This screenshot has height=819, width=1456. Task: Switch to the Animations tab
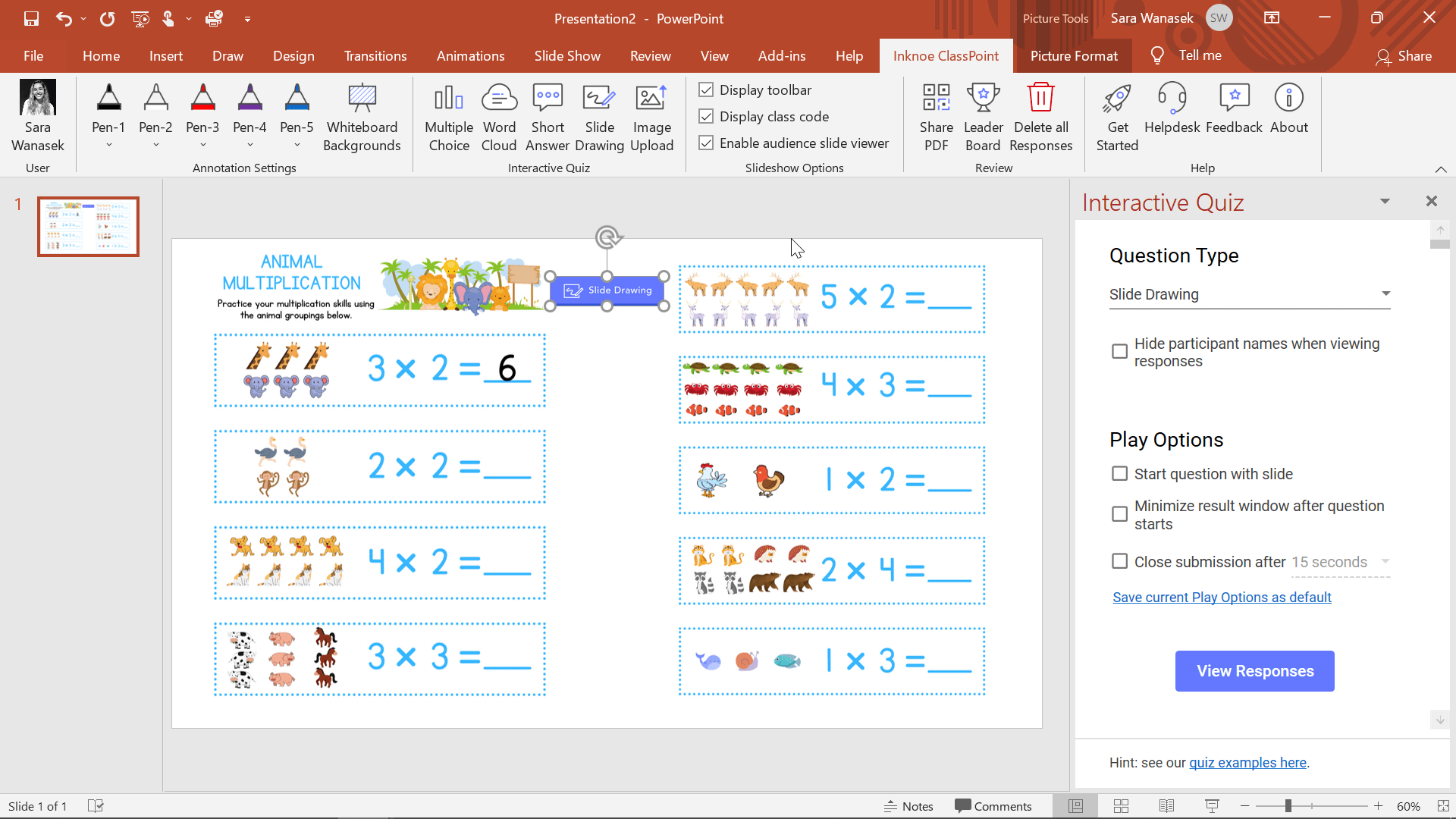470,56
